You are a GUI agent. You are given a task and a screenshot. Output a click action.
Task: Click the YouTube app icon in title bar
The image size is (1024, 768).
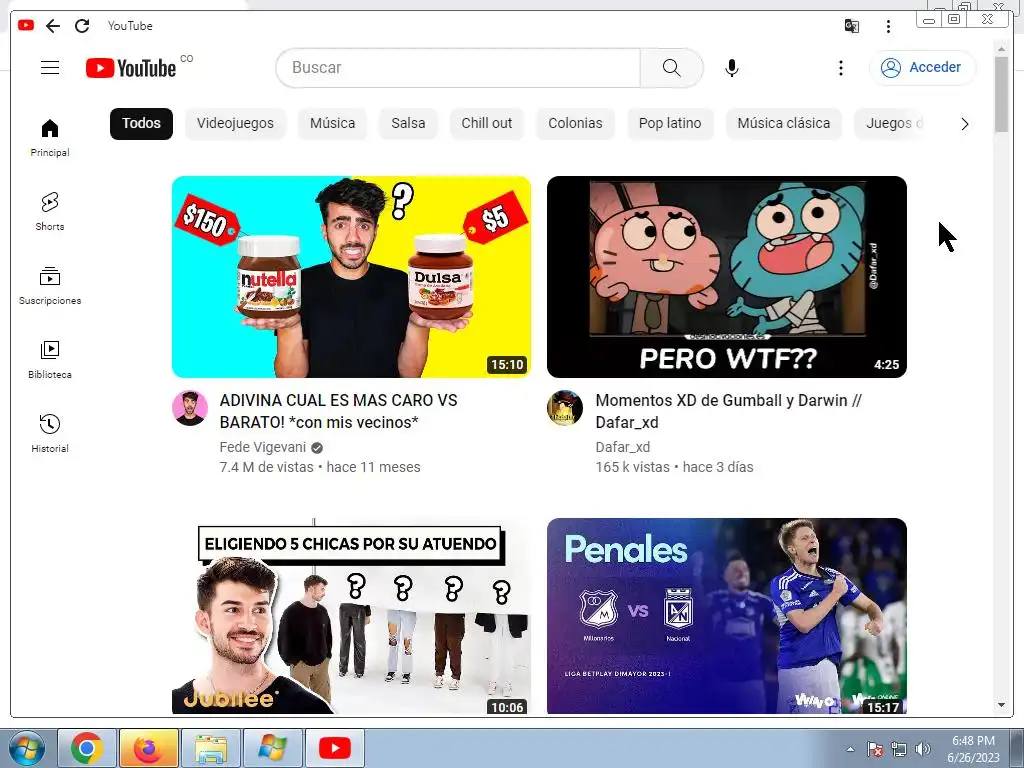coord(26,25)
